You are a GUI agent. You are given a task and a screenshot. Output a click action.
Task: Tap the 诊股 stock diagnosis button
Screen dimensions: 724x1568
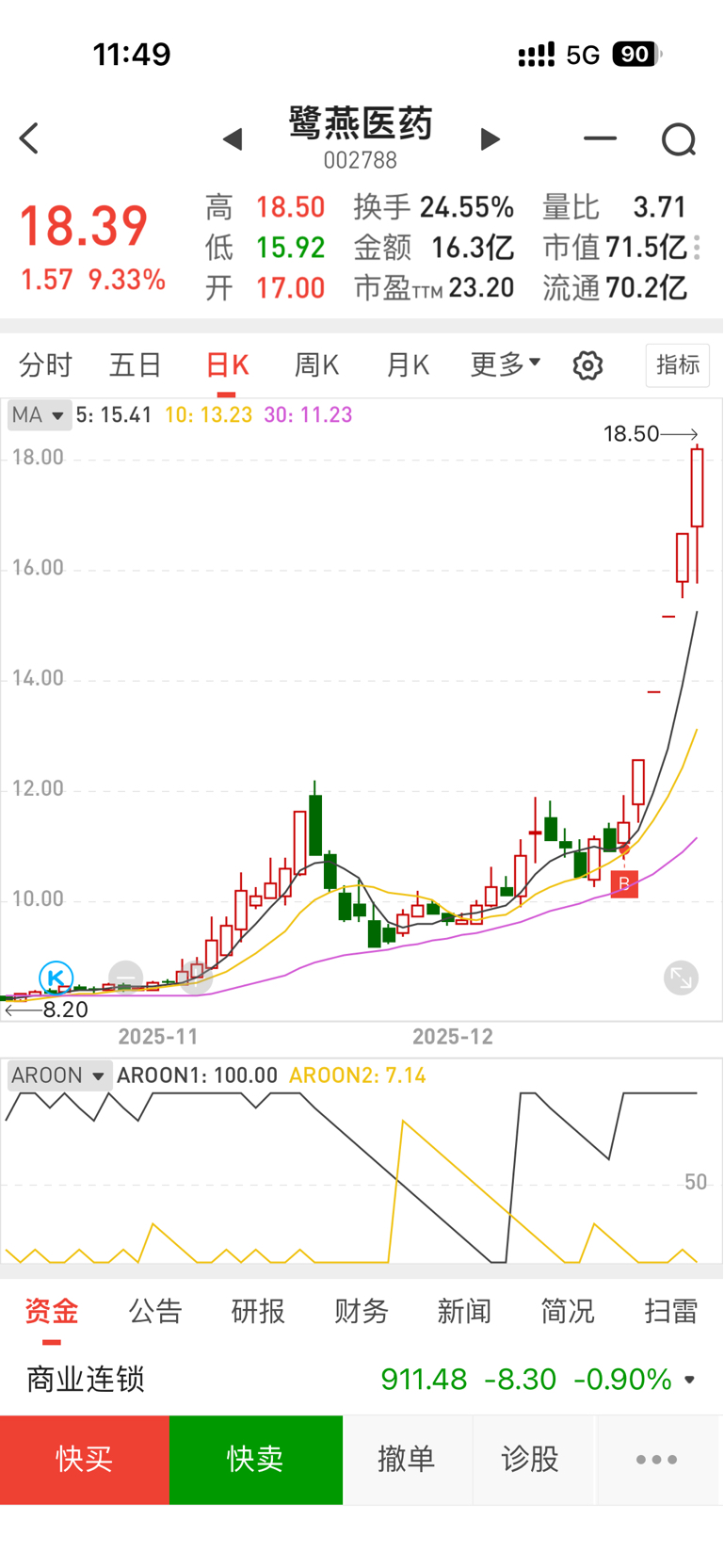point(530,1460)
